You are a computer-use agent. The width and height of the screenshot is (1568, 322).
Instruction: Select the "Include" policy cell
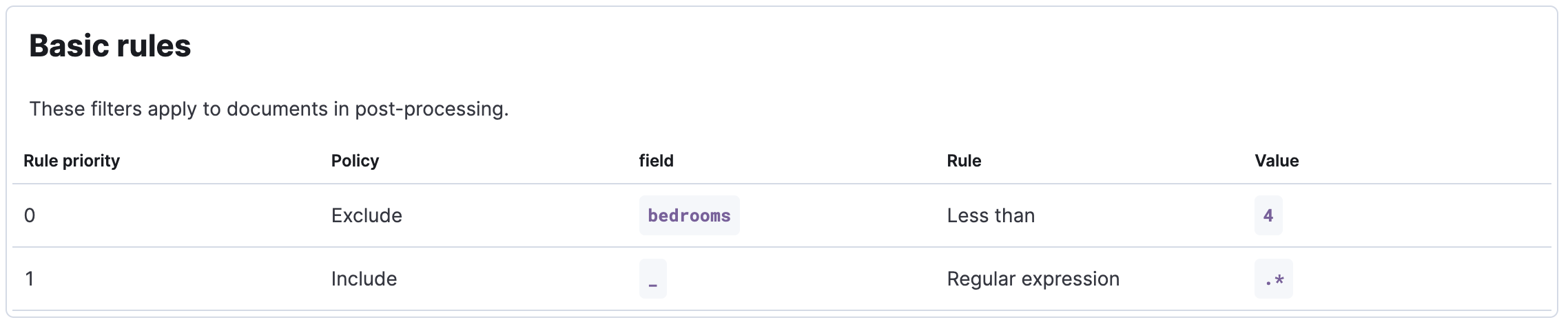[x=364, y=279]
